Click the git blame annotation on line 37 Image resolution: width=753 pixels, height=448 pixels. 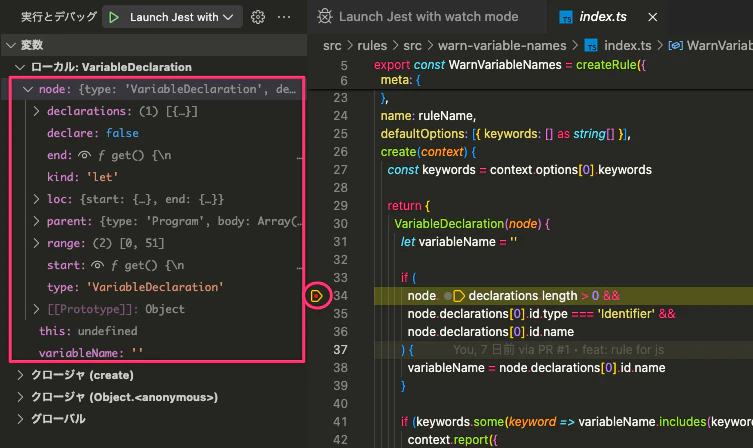tap(558, 350)
